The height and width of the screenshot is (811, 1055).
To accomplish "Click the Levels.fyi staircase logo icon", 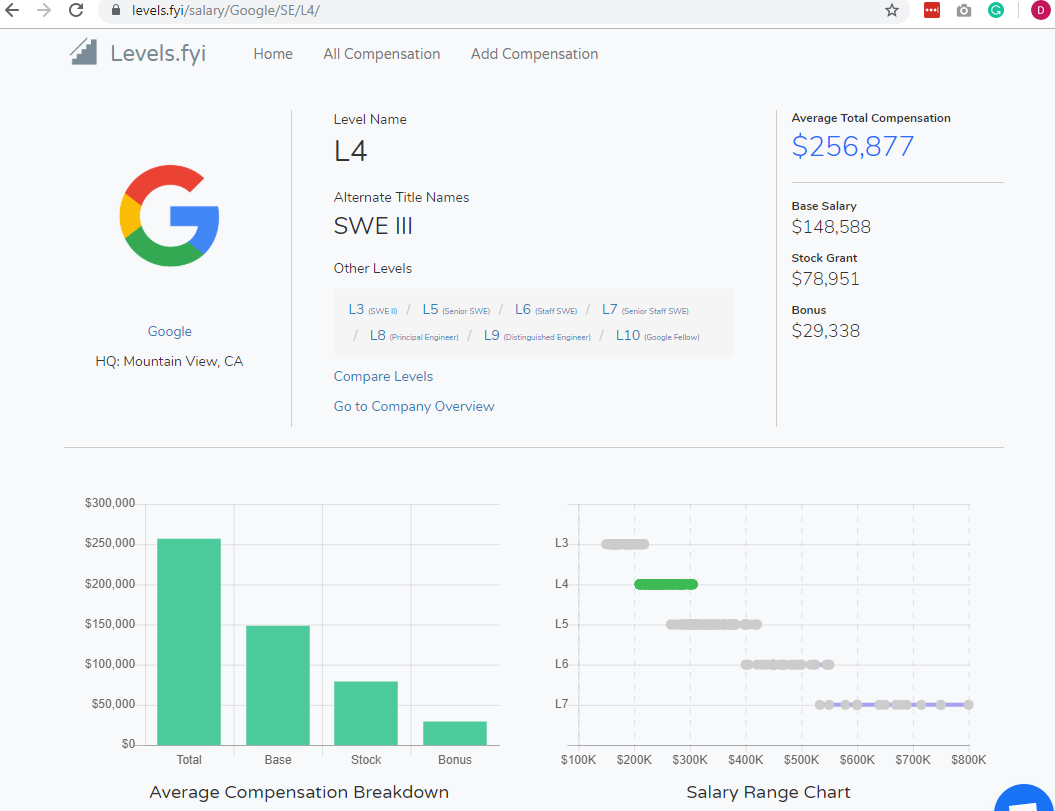I will (x=83, y=52).
